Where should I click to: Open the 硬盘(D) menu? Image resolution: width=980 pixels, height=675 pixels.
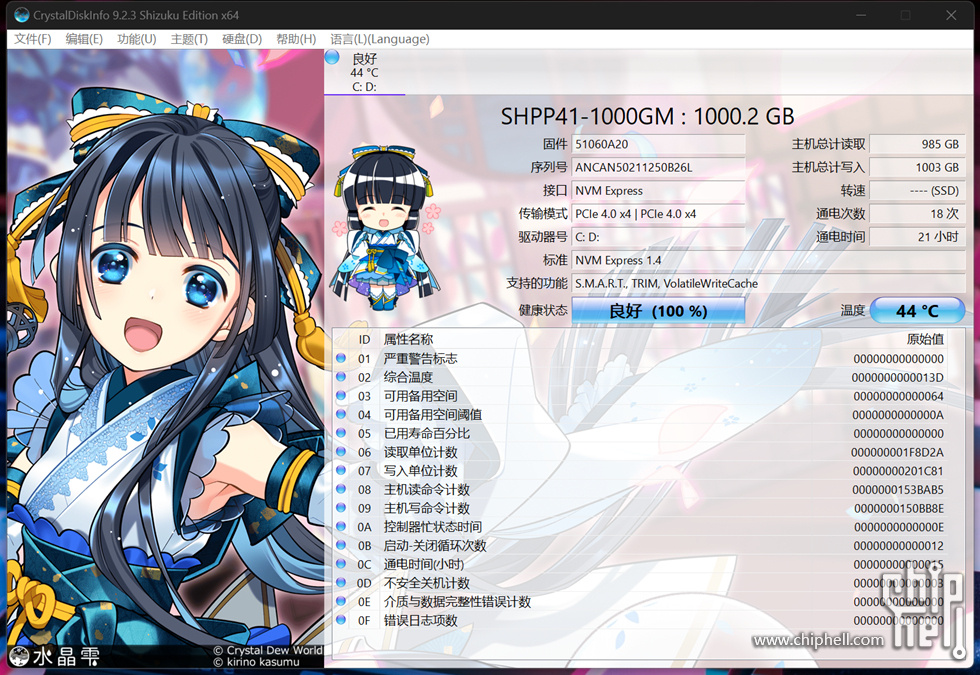242,39
